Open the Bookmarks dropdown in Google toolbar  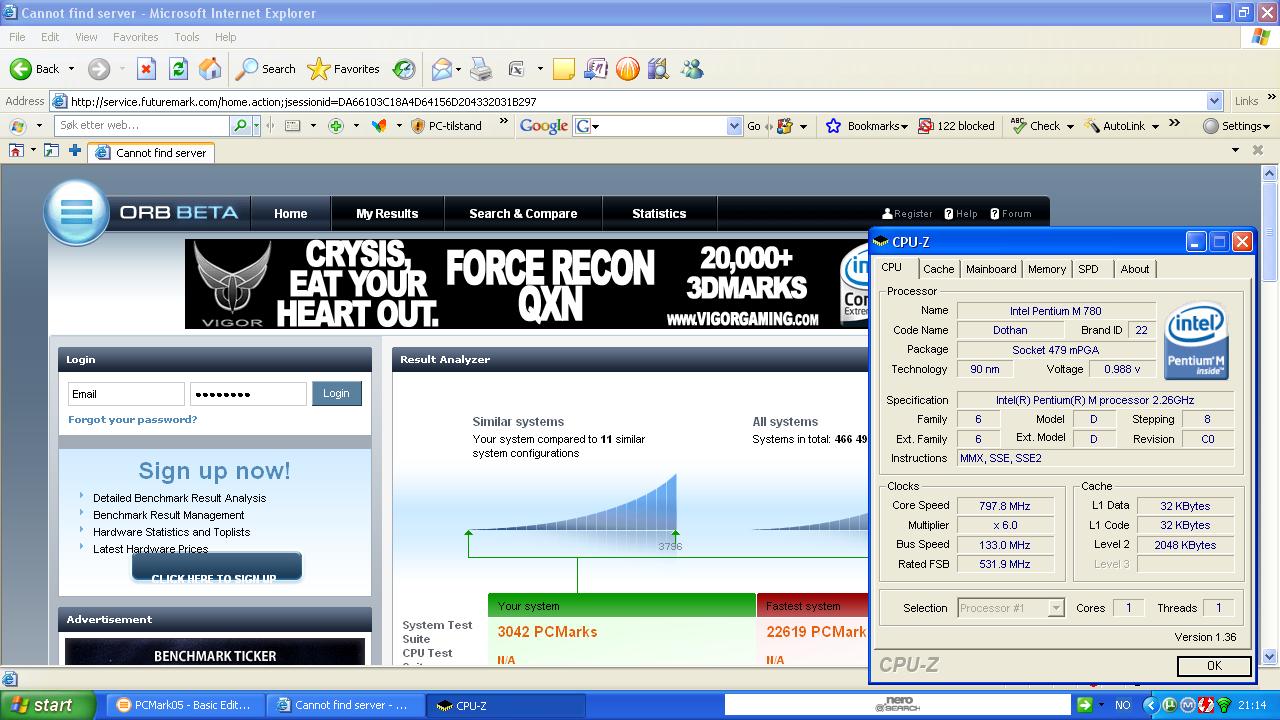pyautogui.click(x=904, y=127)
